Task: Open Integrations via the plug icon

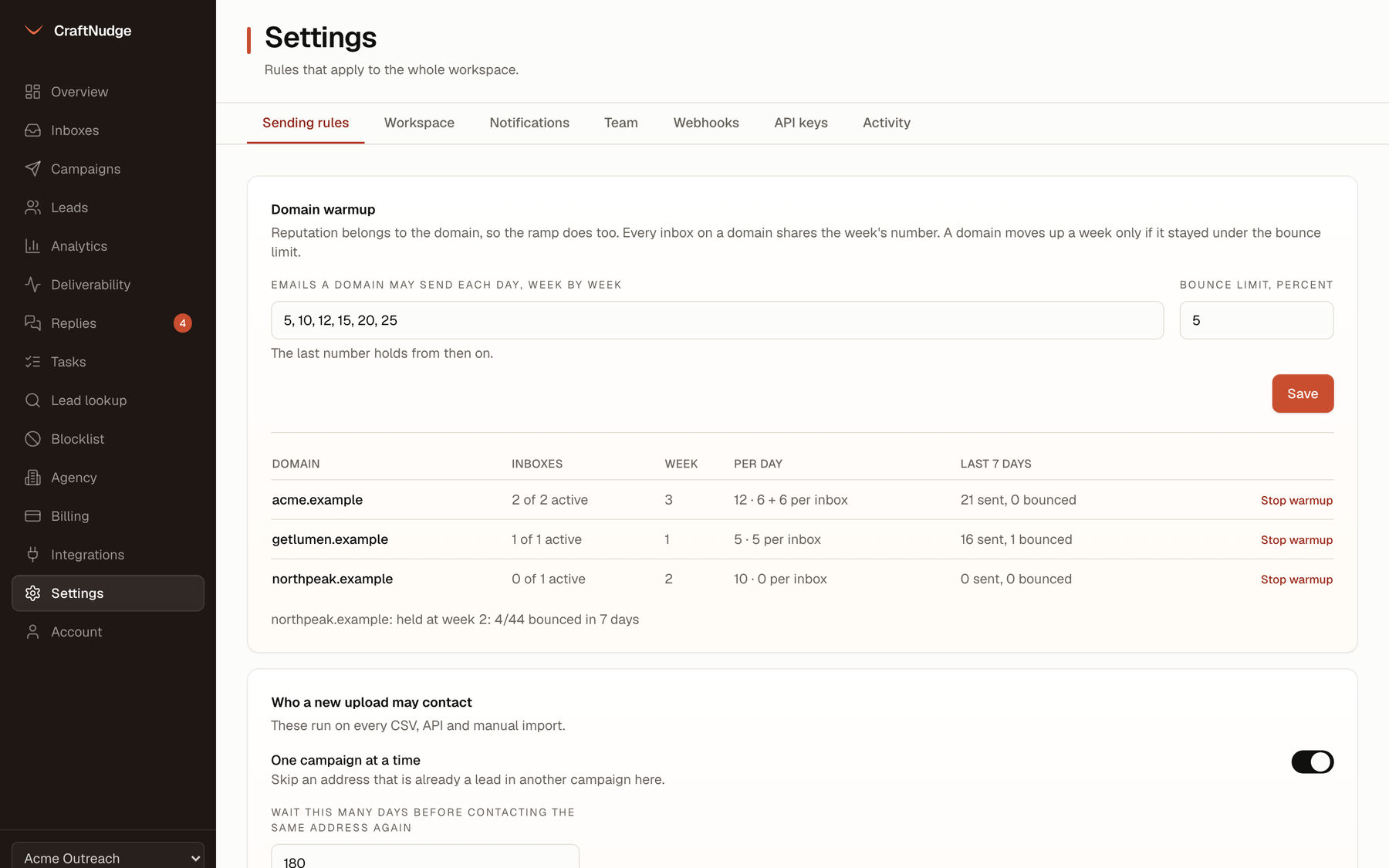Action: coord(32,555)
